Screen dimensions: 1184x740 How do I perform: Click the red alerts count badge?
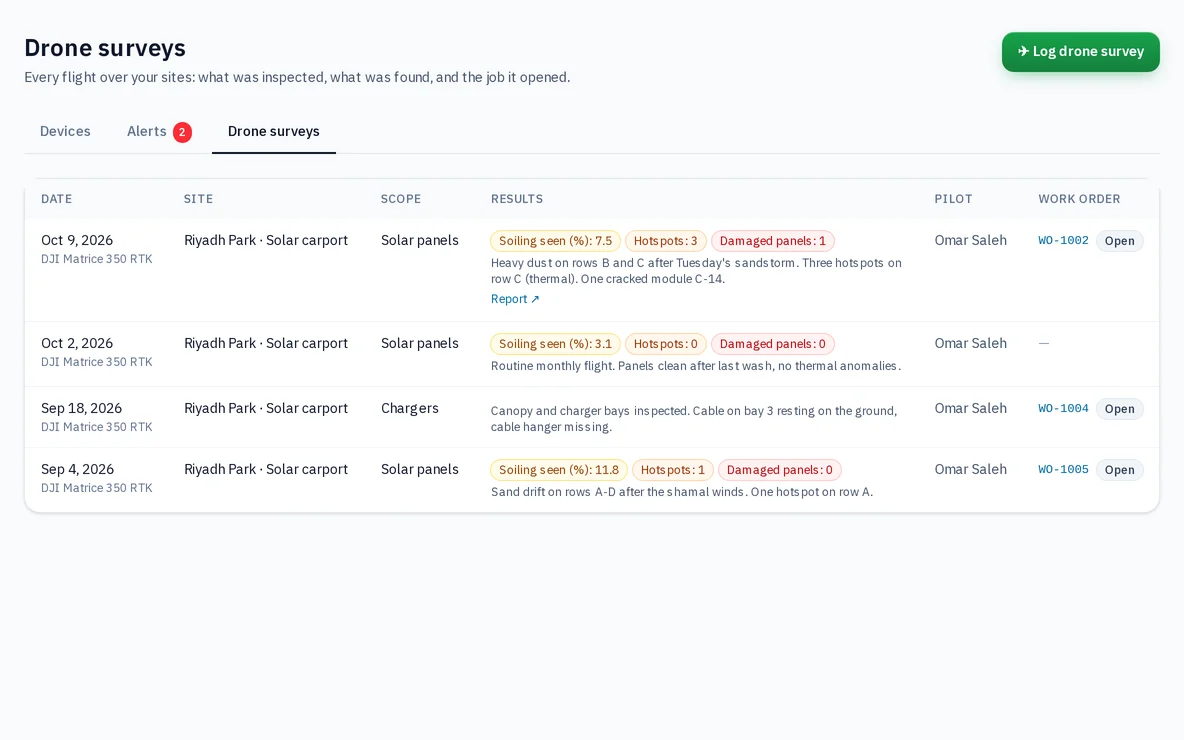pyautogui.click(x=182, y=132)
